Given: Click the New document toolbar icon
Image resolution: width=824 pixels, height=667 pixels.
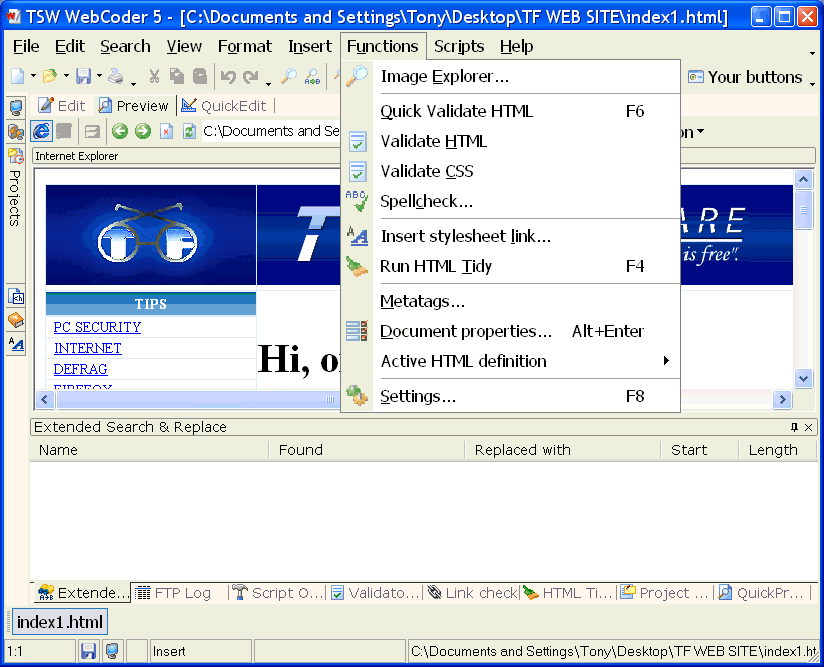Looking at the screenshot, I should tap(18, 77).
